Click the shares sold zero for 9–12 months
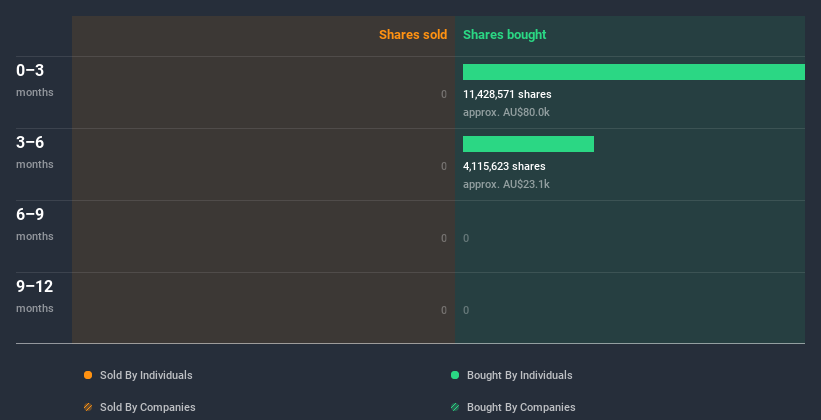The width and height of the screenshot is (821, 420). pos(444,310)
